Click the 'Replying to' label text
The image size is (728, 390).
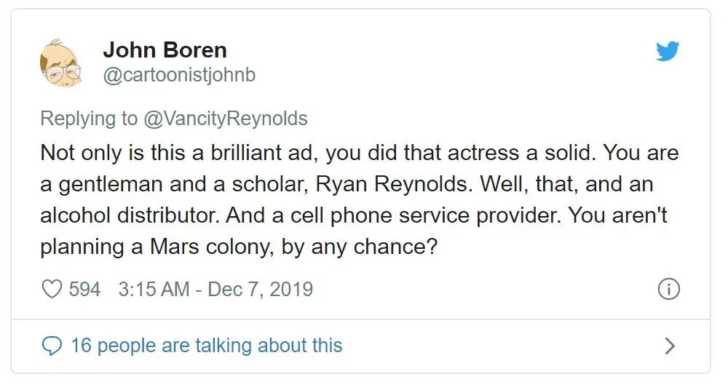(x=89, y=119)
